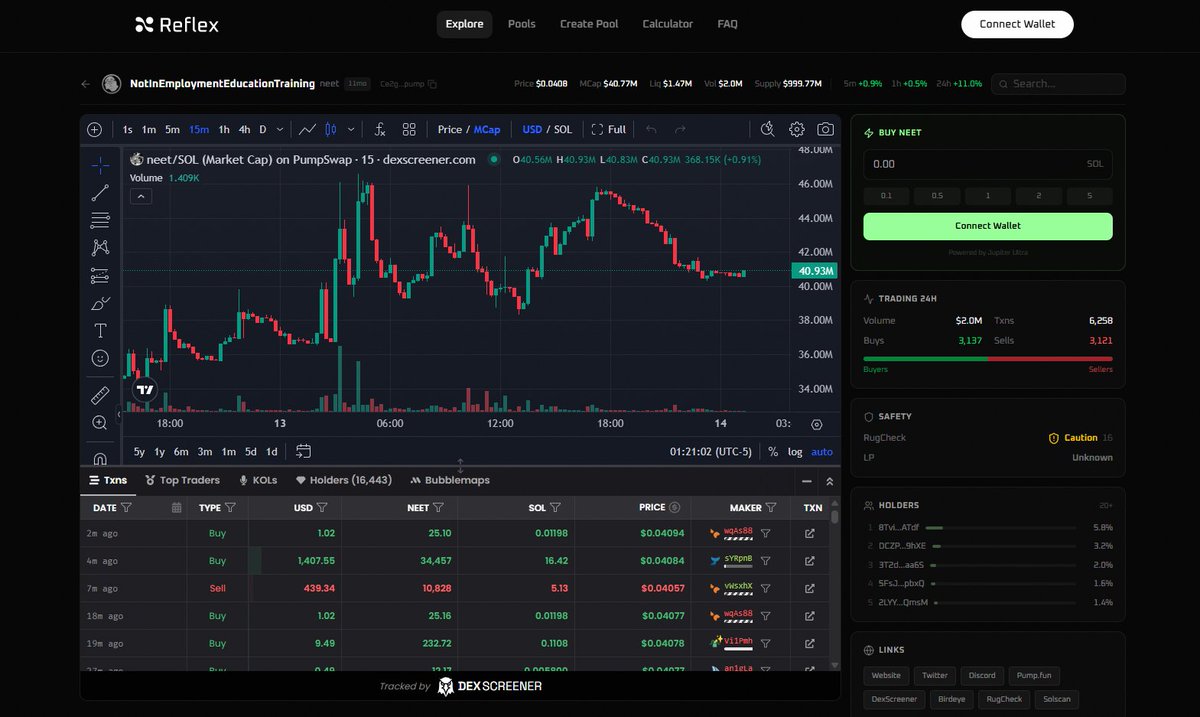The height and width of the screenshot is (717, 1200).
Task: Select the forecasting position tool
Action: (100, 275)
